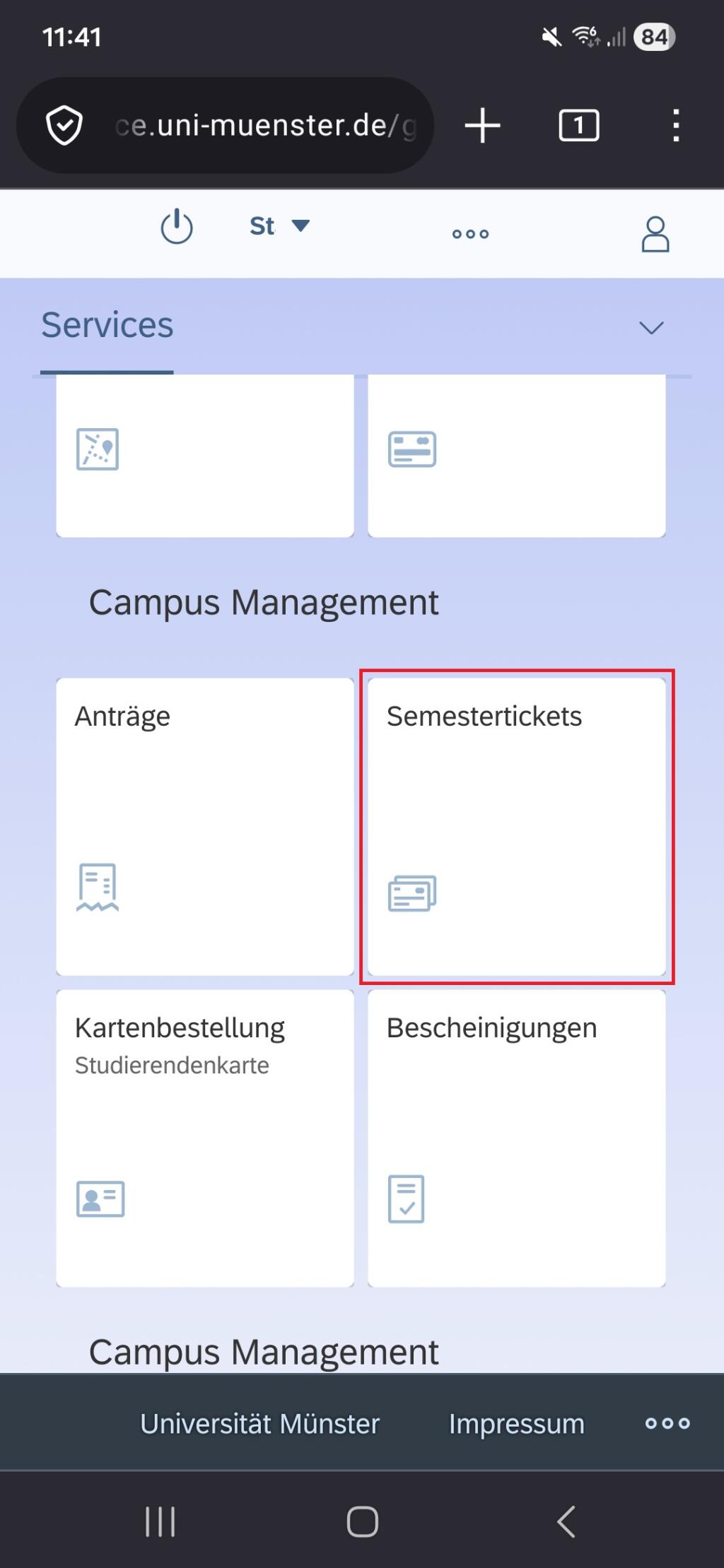Open the footer three-dots overflow menu

point(667,1423)
